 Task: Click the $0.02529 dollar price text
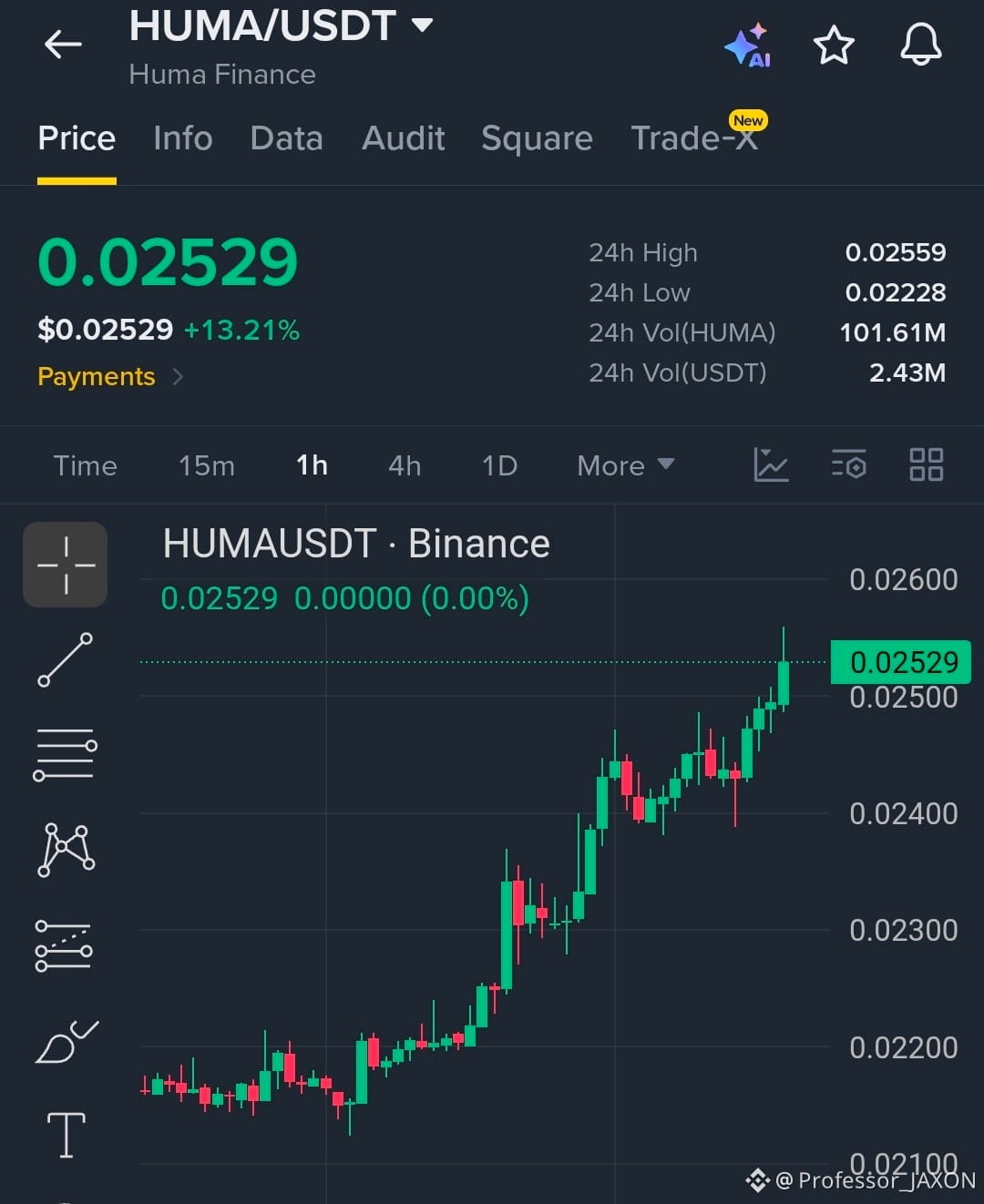(106, 330)
